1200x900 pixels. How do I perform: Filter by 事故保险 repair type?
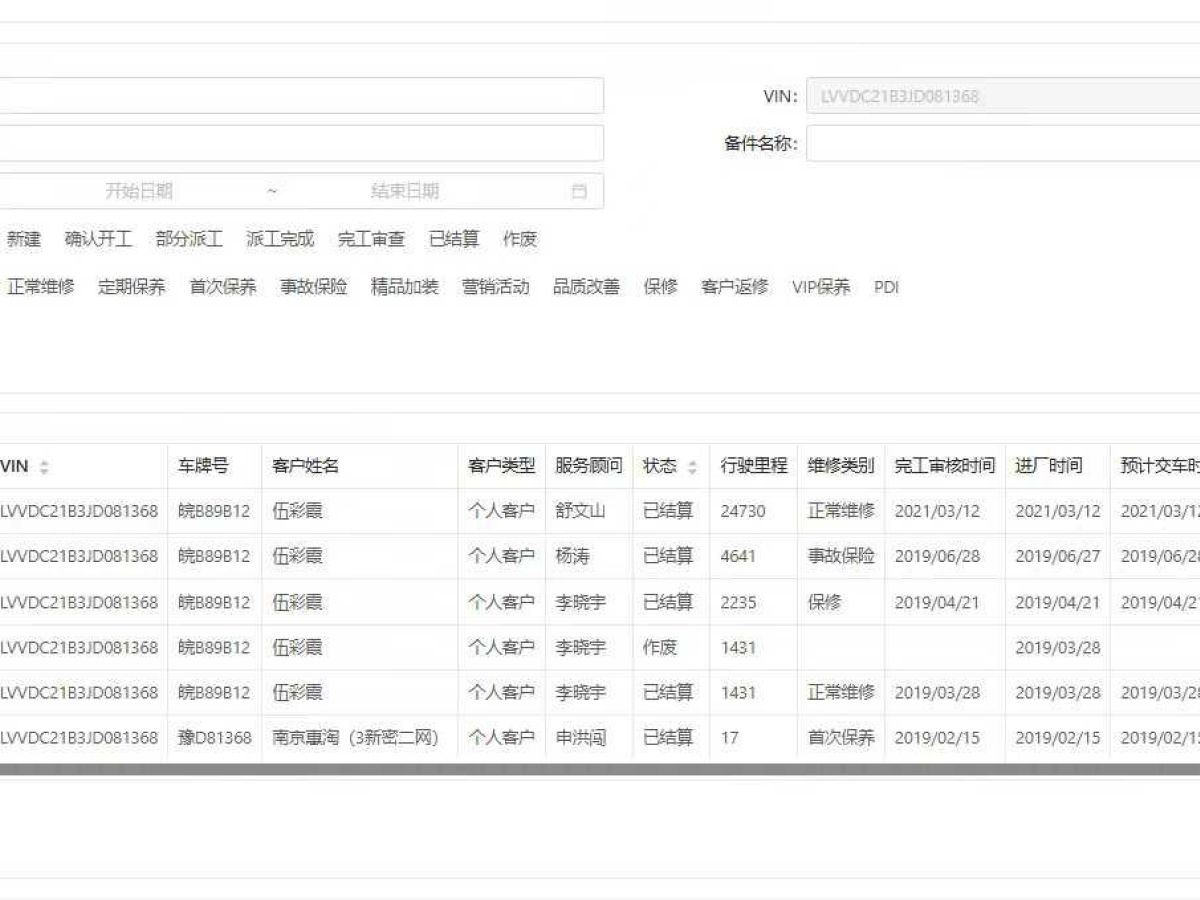[314, 287]
